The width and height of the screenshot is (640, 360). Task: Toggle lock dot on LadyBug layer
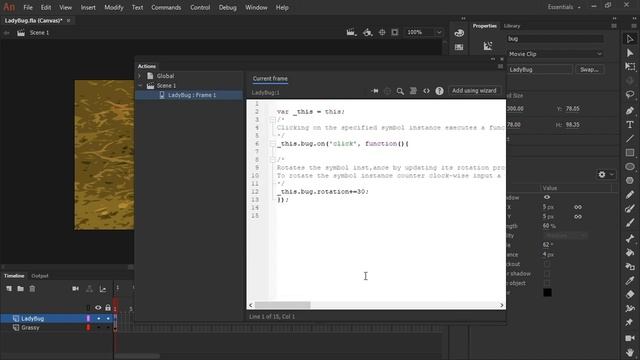(108, 318)
